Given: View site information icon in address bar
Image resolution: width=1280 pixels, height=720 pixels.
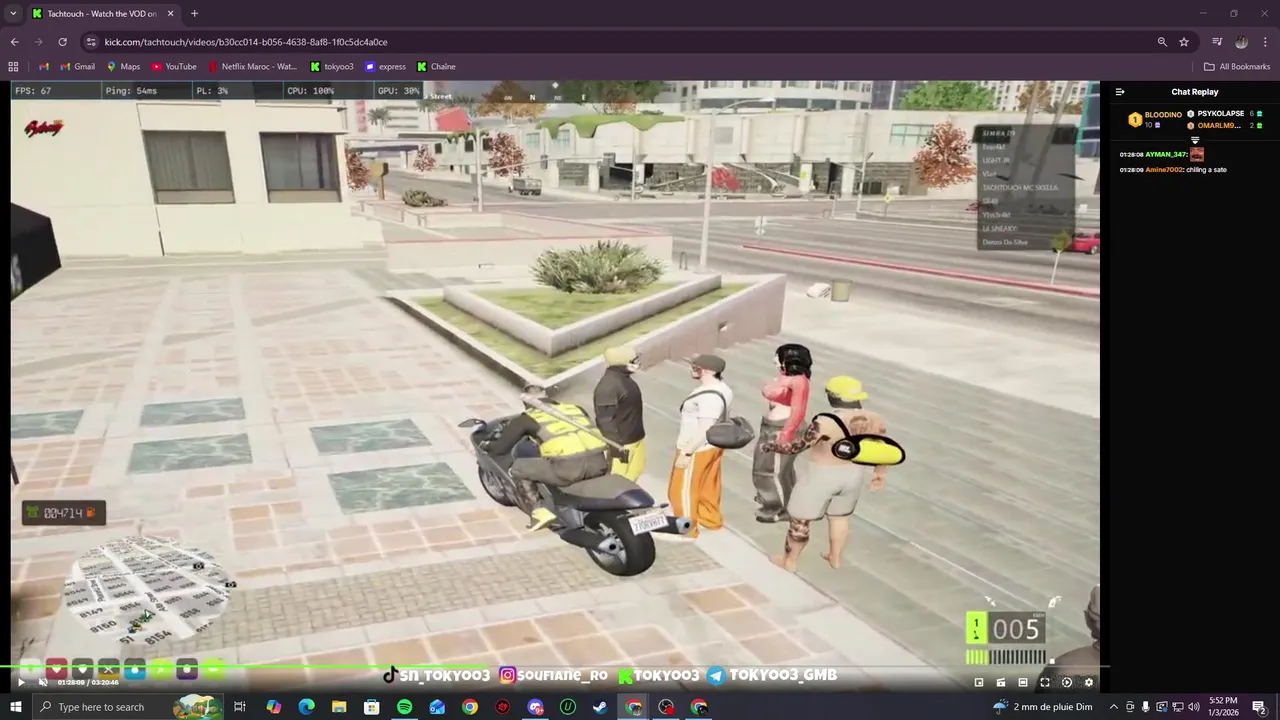Looking at the screenshot, I should [91, 42].
